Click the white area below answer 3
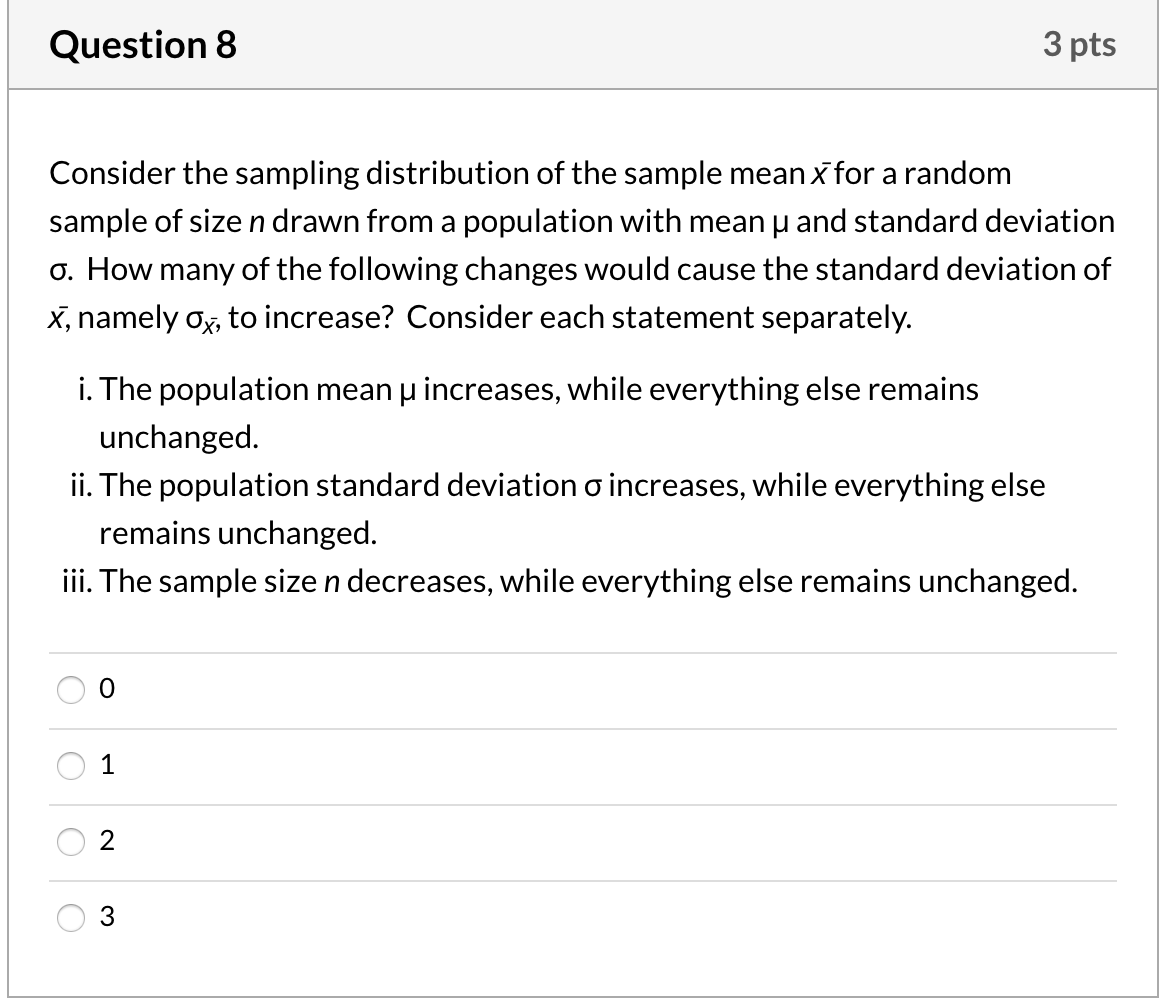Screen dimensions: 1163x1000 (580, 965)
